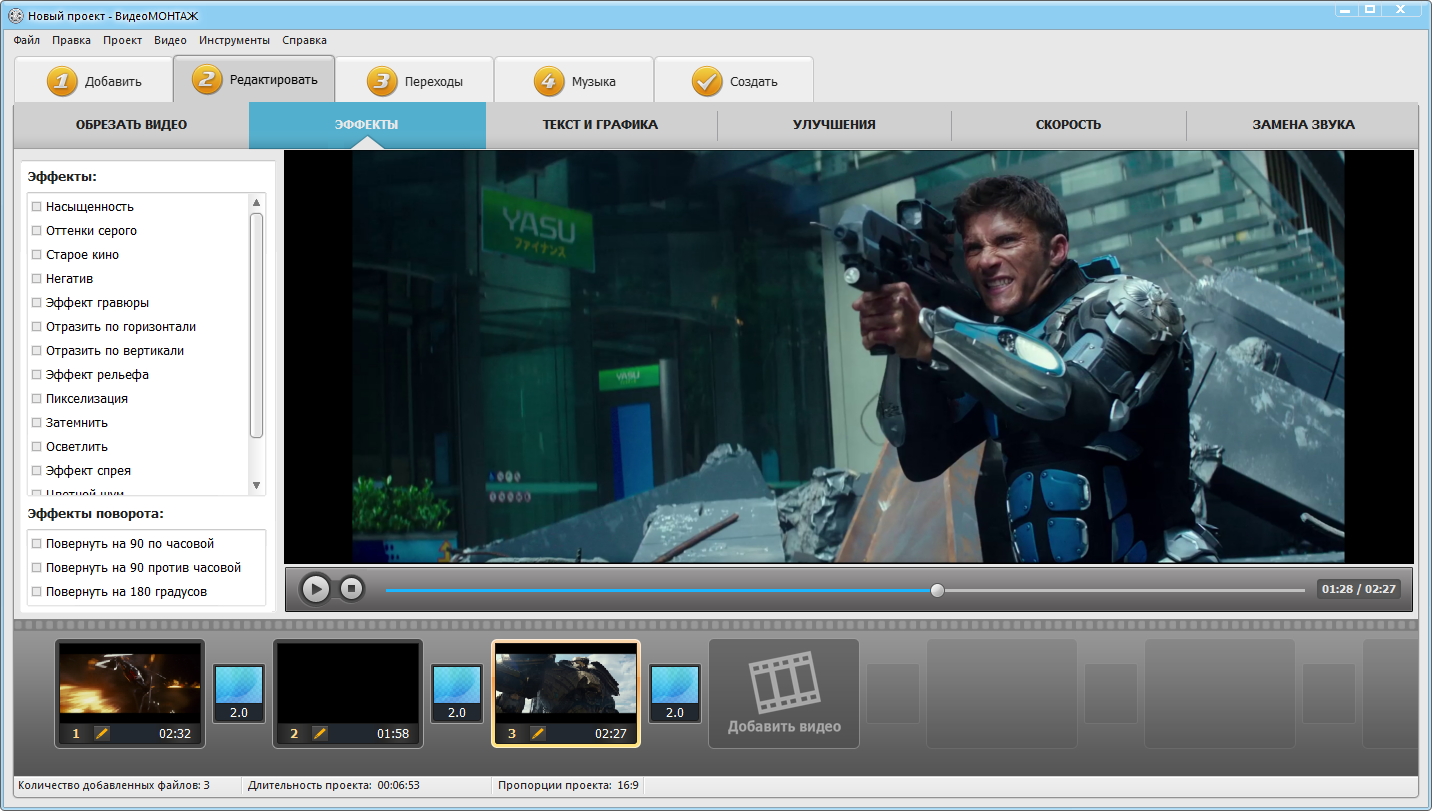Open ТЕКСТ И ГРАФИКА section
This screenshot has width=1432, height=811.
600,125
